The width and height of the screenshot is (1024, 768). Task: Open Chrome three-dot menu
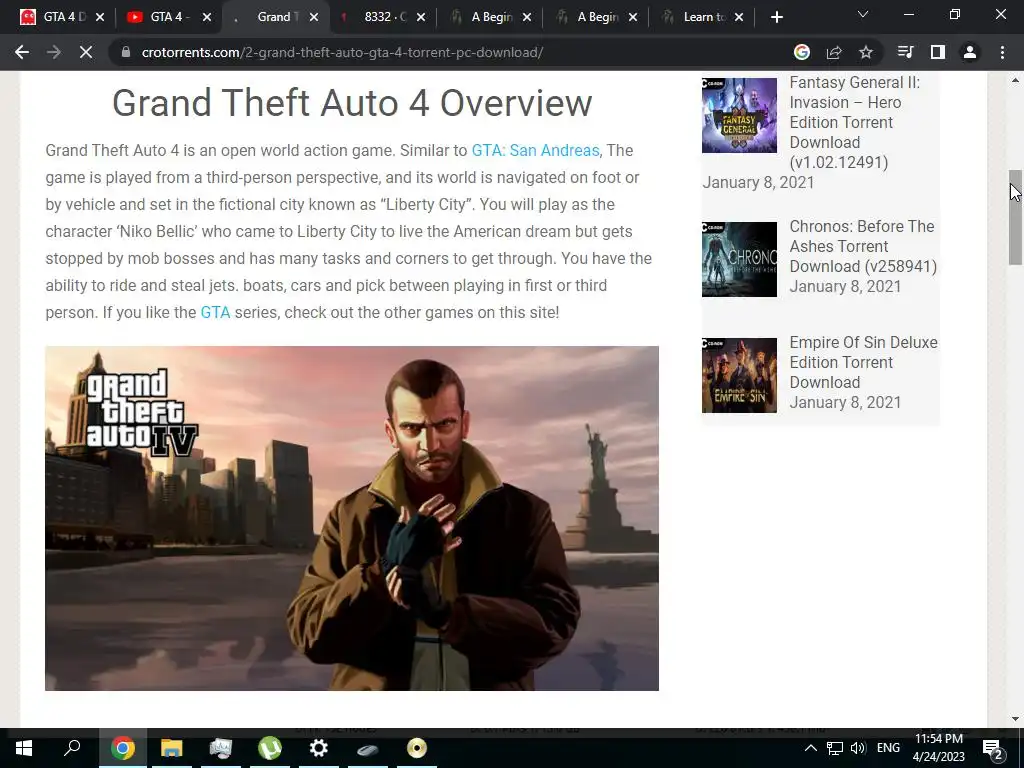(x=1002, y=52)
